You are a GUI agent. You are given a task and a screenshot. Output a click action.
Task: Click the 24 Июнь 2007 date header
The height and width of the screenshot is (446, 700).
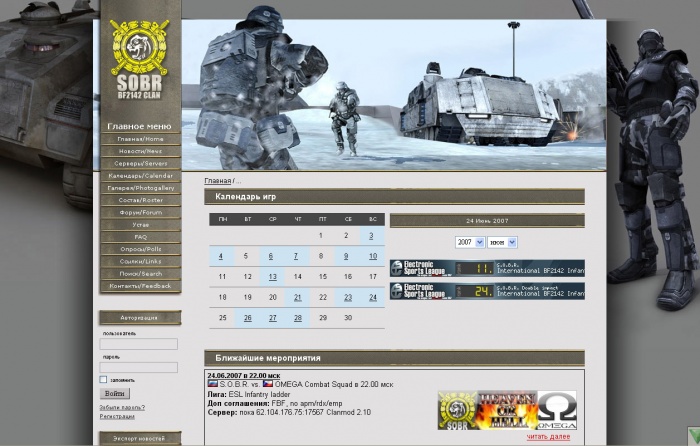487,221
